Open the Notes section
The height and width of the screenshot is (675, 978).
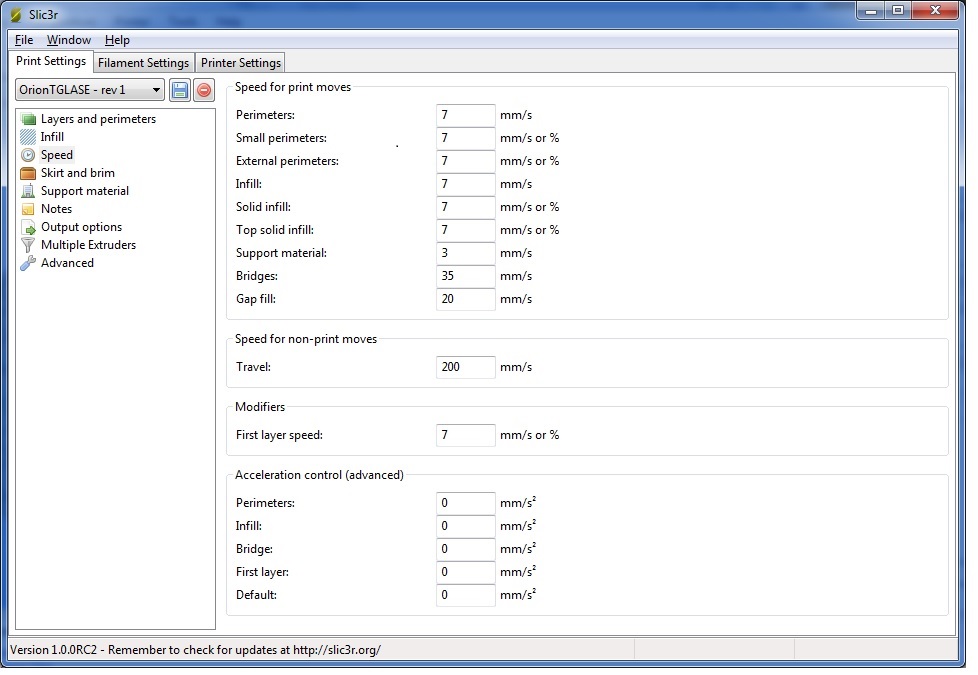[56, 209]
